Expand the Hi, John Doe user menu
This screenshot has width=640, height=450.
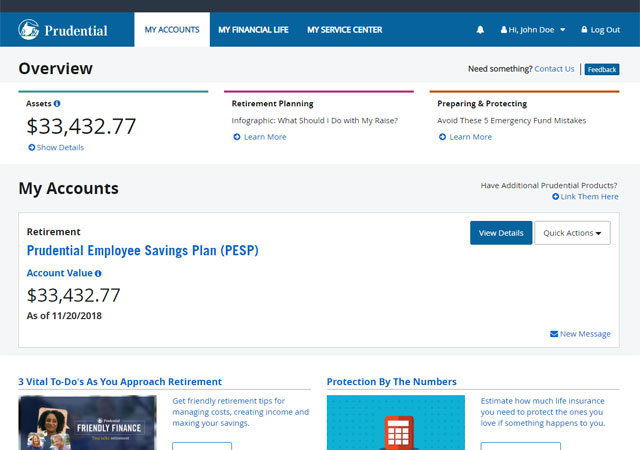point(533,30)
